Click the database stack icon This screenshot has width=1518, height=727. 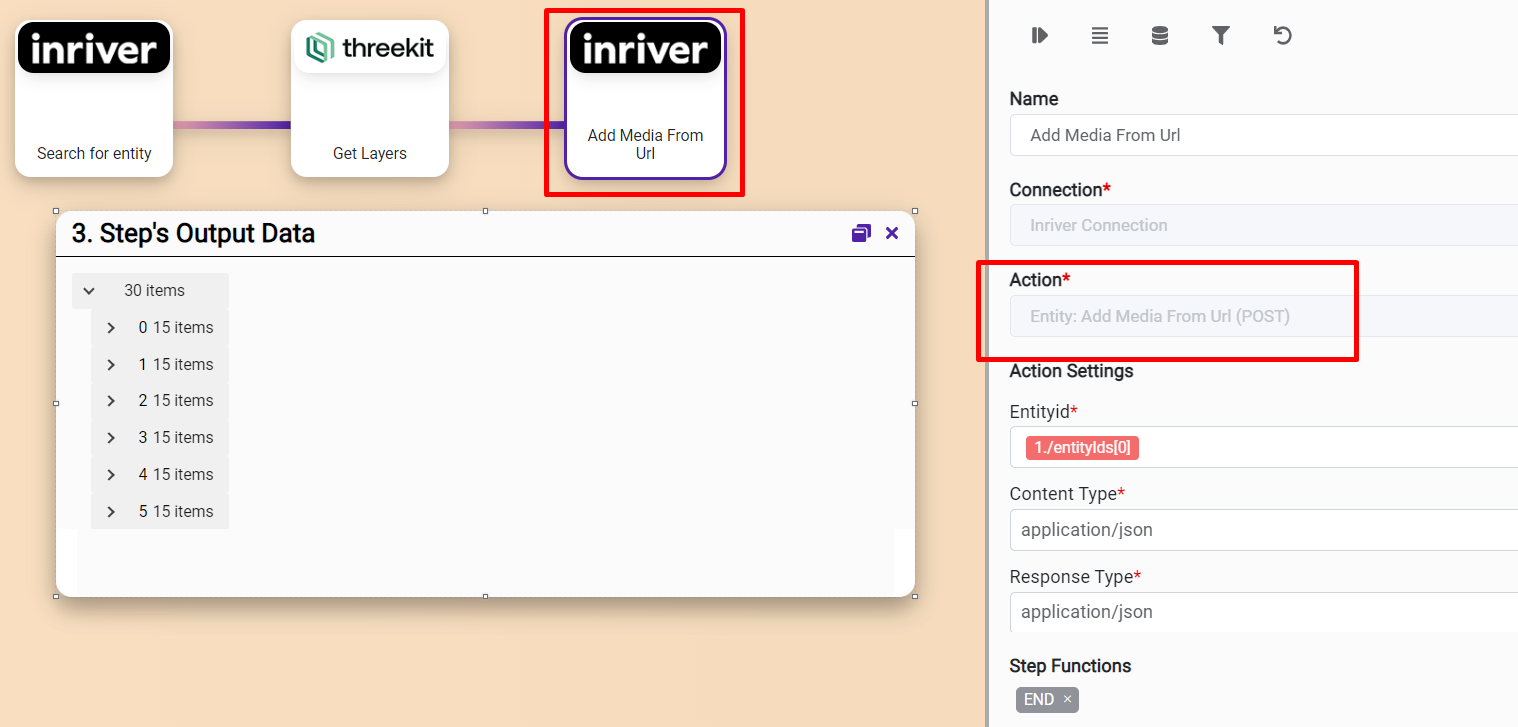coord(1159,36)
